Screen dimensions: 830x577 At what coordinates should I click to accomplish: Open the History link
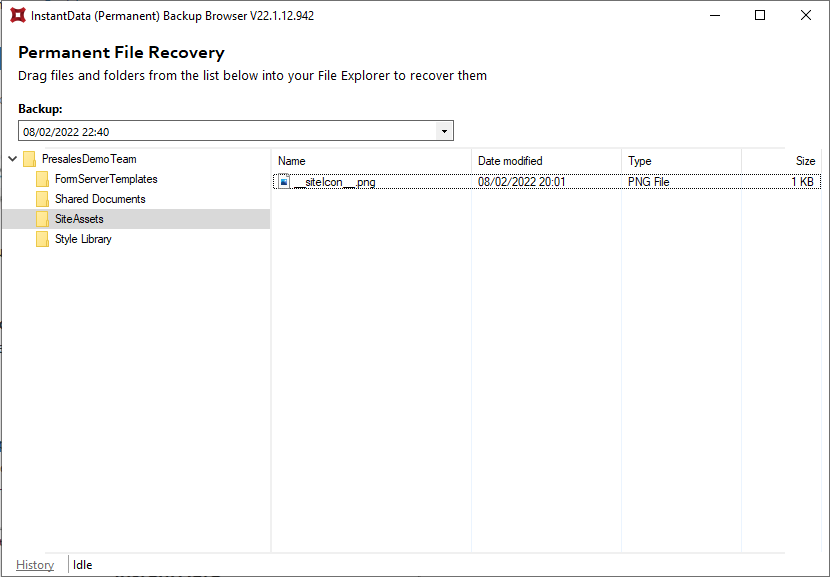coord(35,565)
